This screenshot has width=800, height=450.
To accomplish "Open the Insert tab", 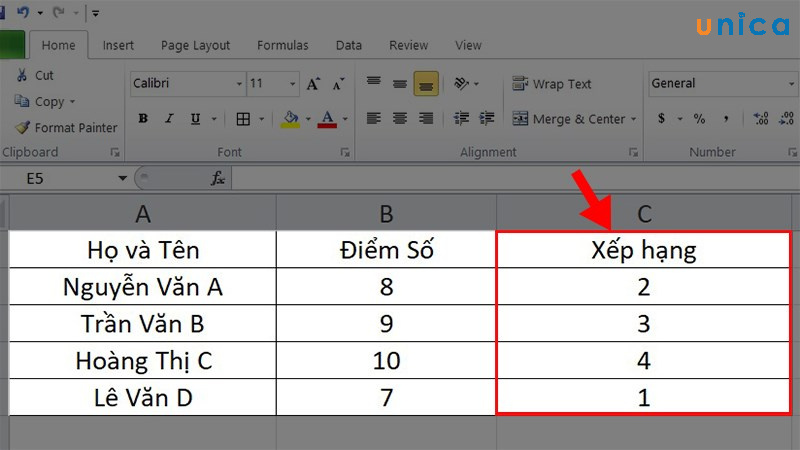I will click(118, 45).
